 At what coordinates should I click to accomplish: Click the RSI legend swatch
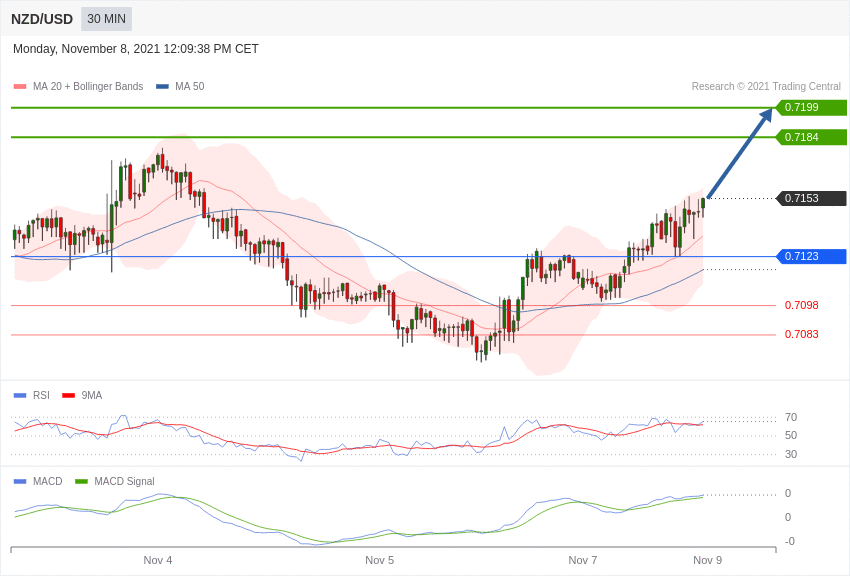coord(20,396)
